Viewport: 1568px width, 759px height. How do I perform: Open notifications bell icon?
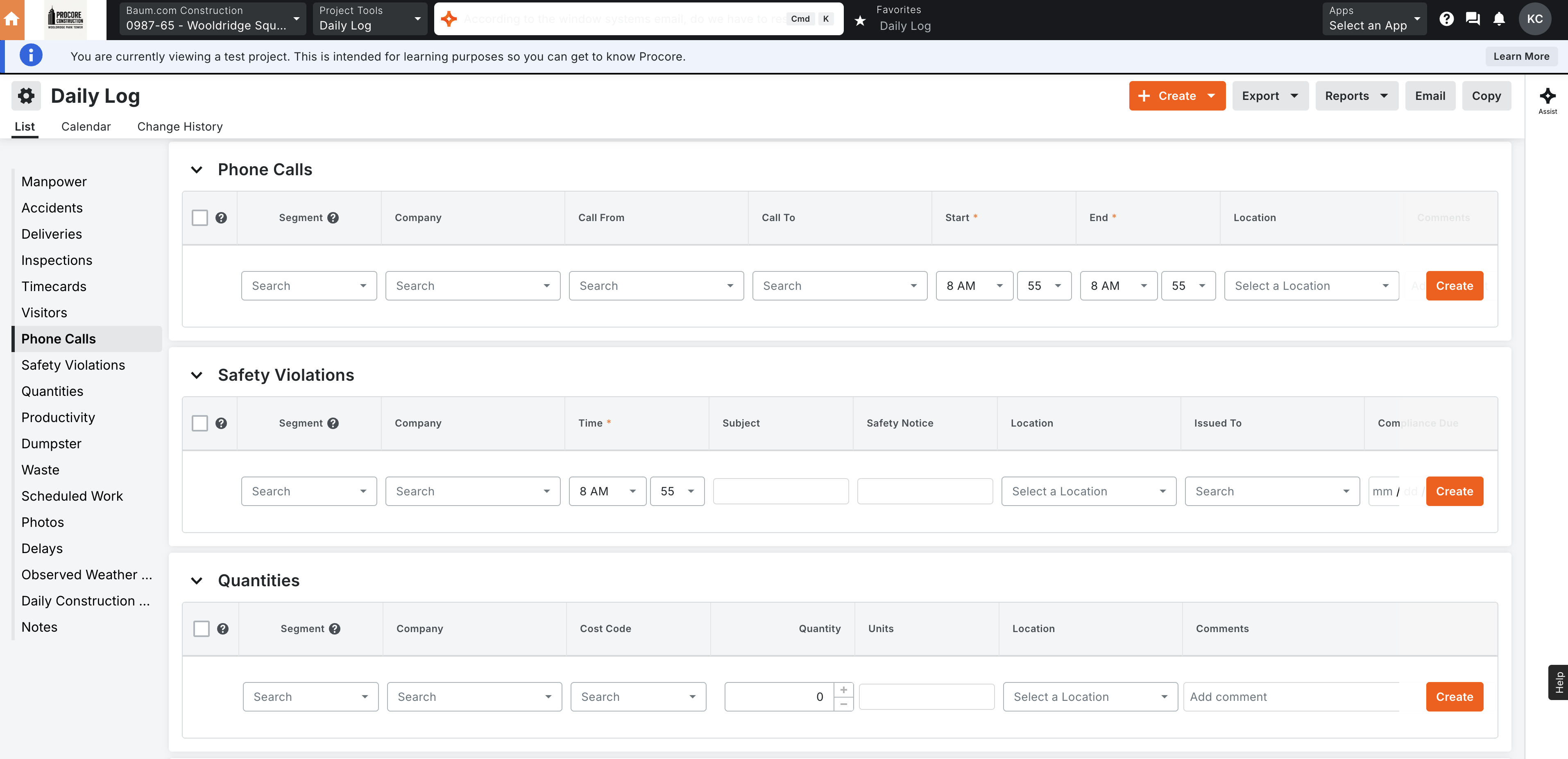coord(1499,19)
